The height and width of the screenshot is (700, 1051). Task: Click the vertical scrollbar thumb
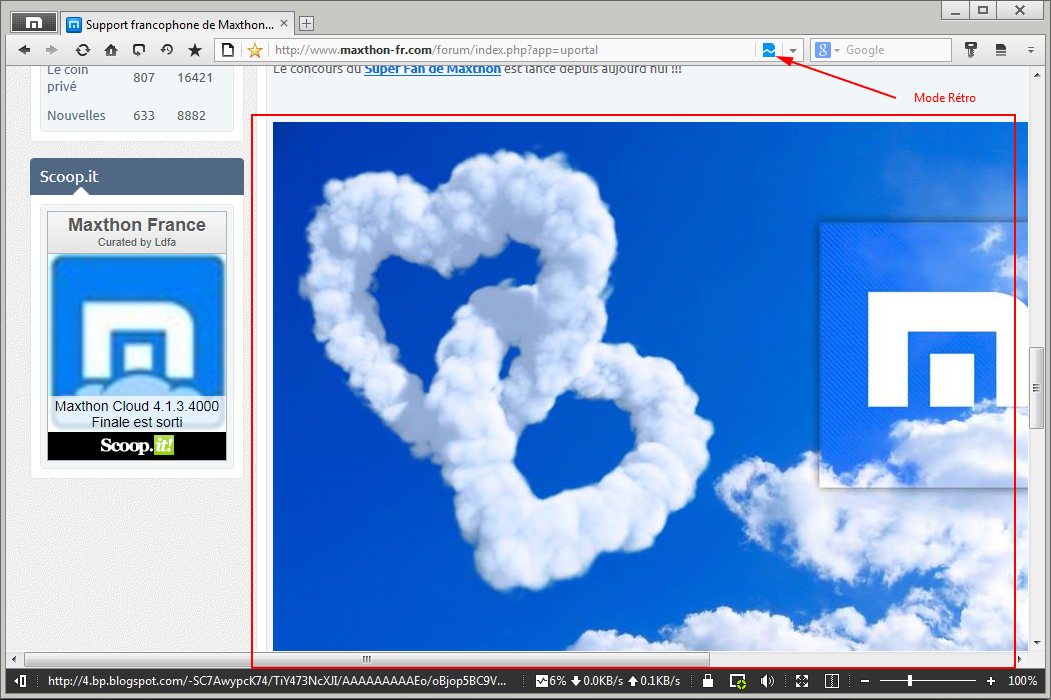[x=1036, y=388]
